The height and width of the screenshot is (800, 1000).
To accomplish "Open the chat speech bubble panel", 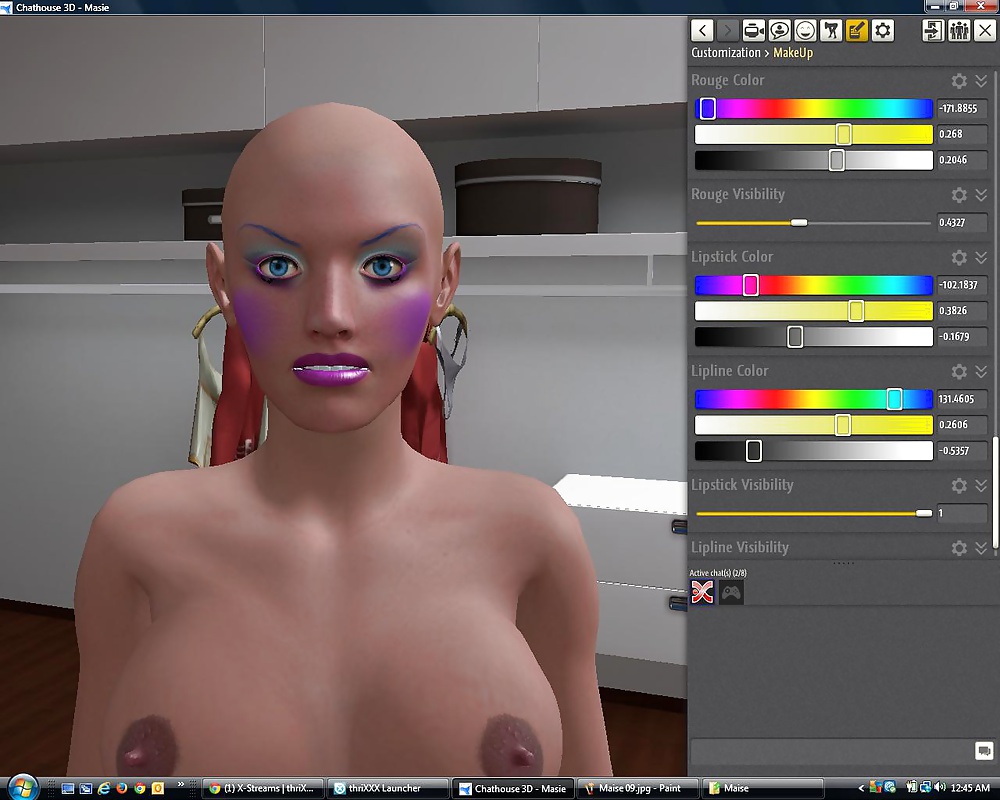I will coord(779,30).
